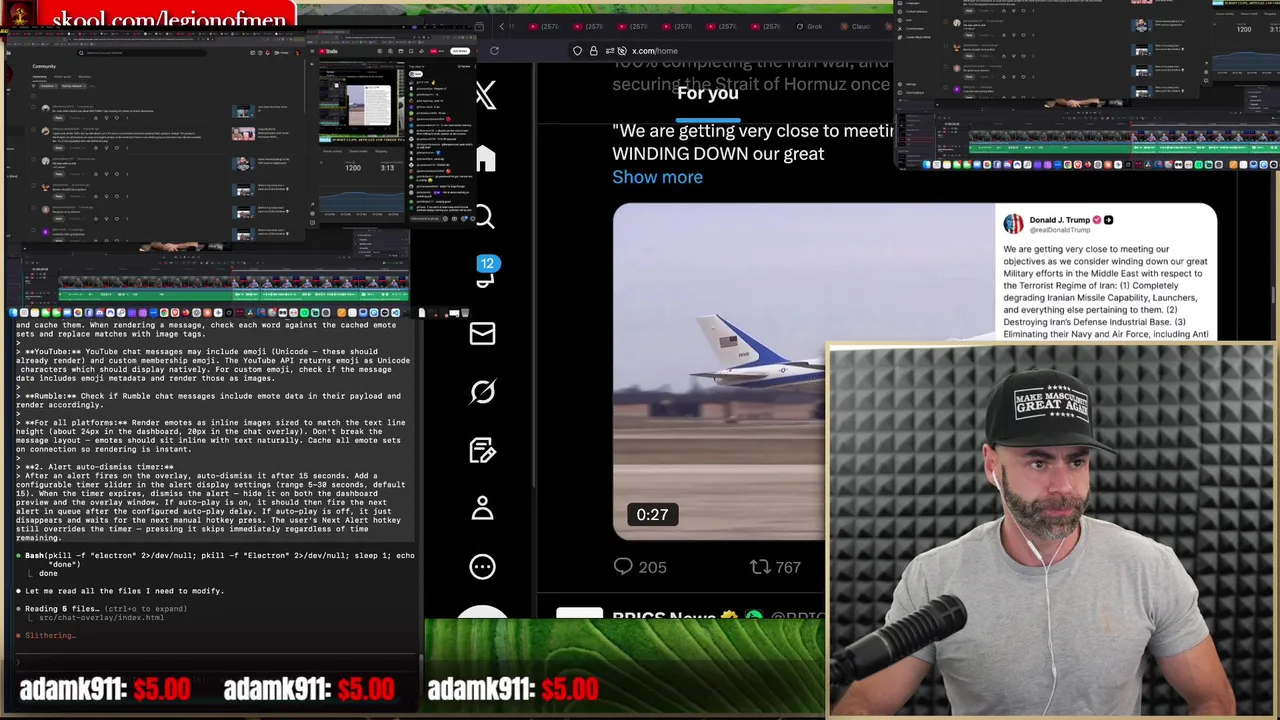
Task: Click the browser back arrow
Action: 502,27
